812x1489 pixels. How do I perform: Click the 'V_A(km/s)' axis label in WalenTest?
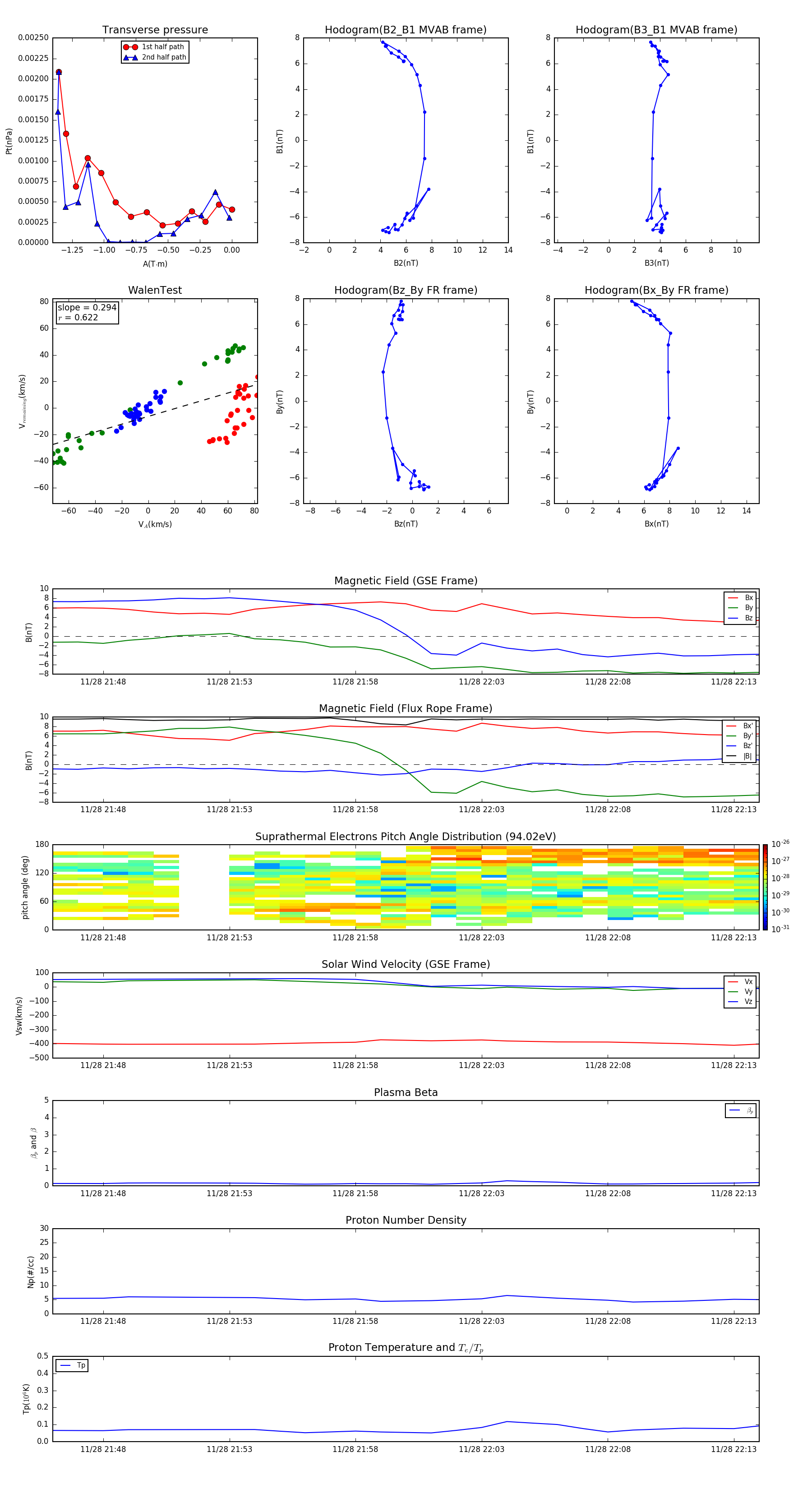[x=155, y=524]
